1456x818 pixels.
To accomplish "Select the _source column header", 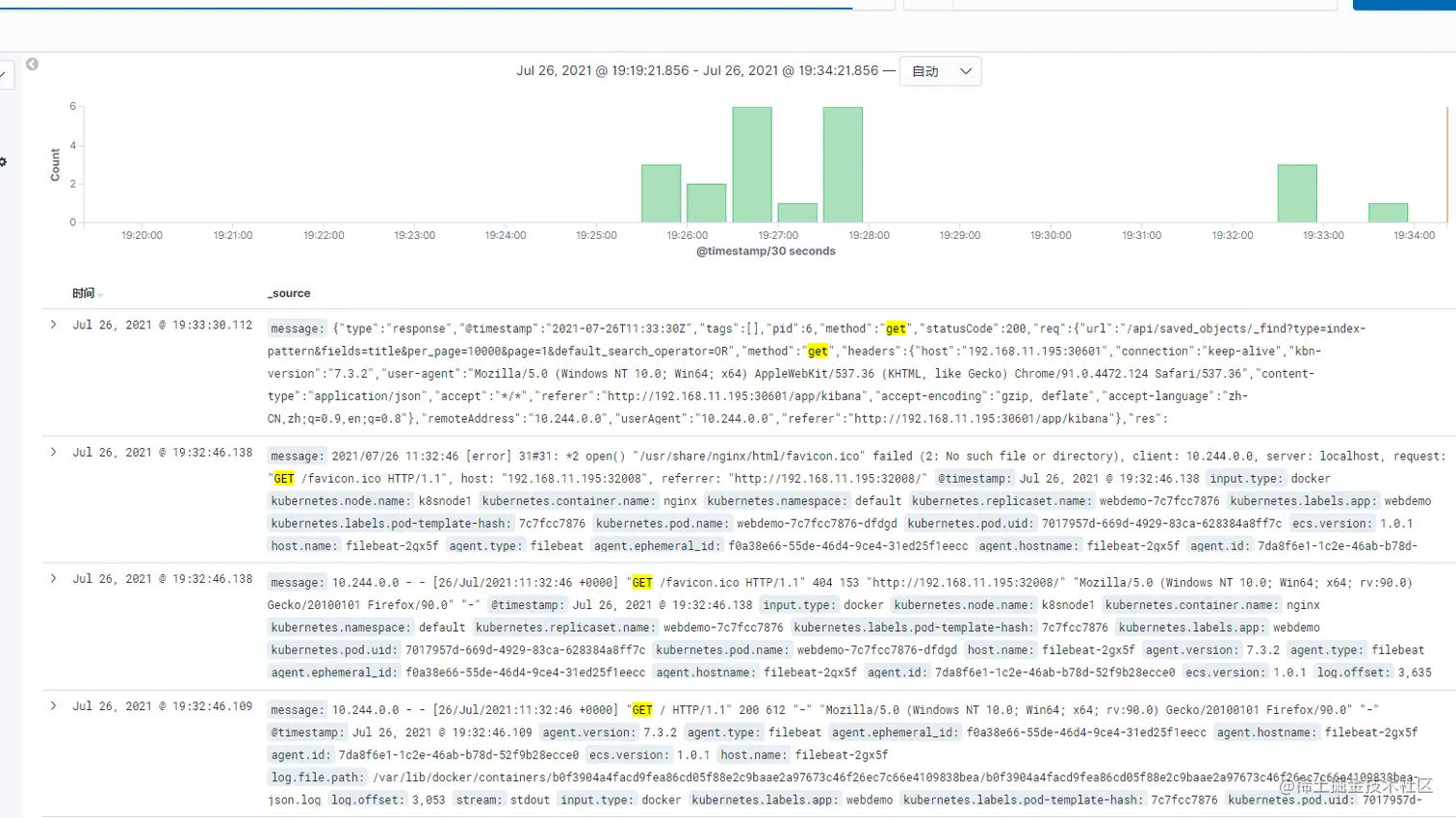I will pos(289,293).
